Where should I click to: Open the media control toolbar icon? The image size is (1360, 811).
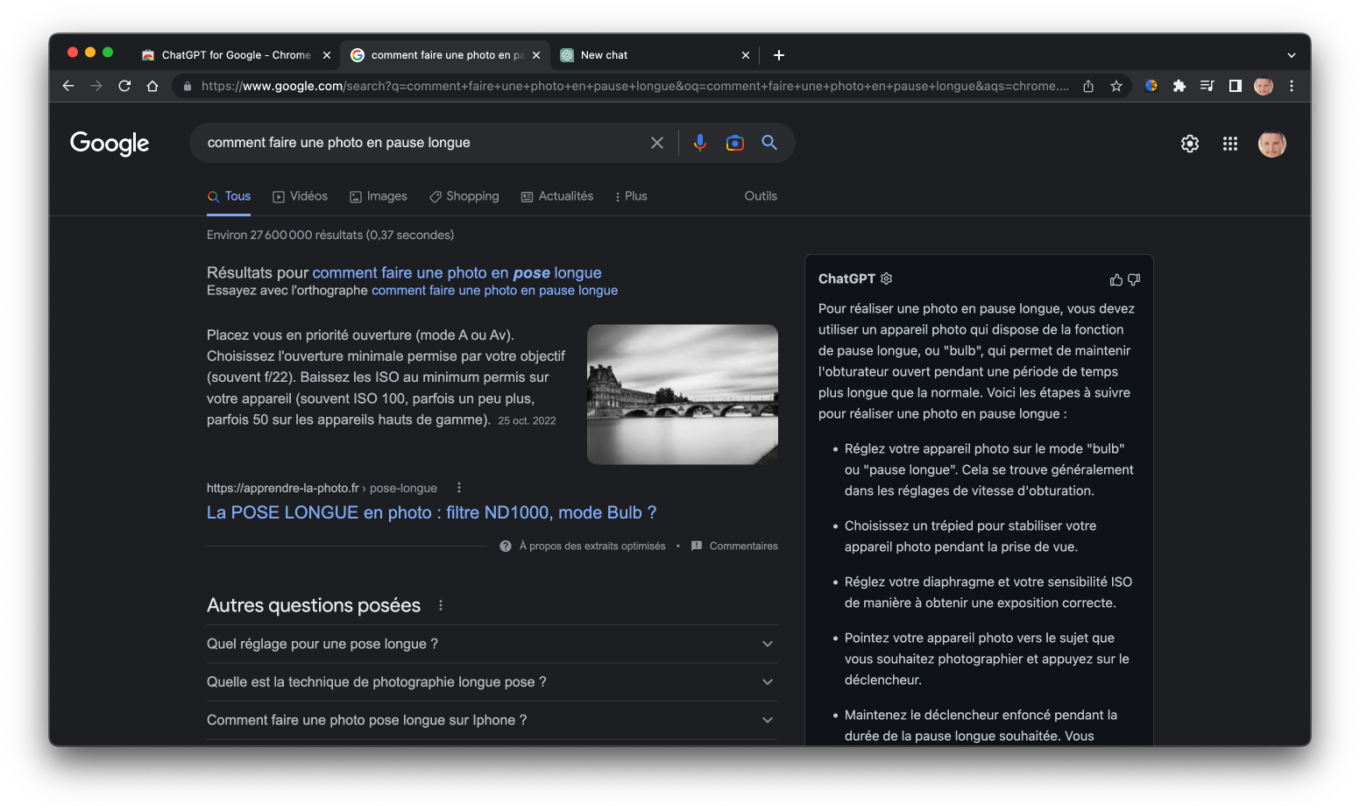(x=1207, y=86)
